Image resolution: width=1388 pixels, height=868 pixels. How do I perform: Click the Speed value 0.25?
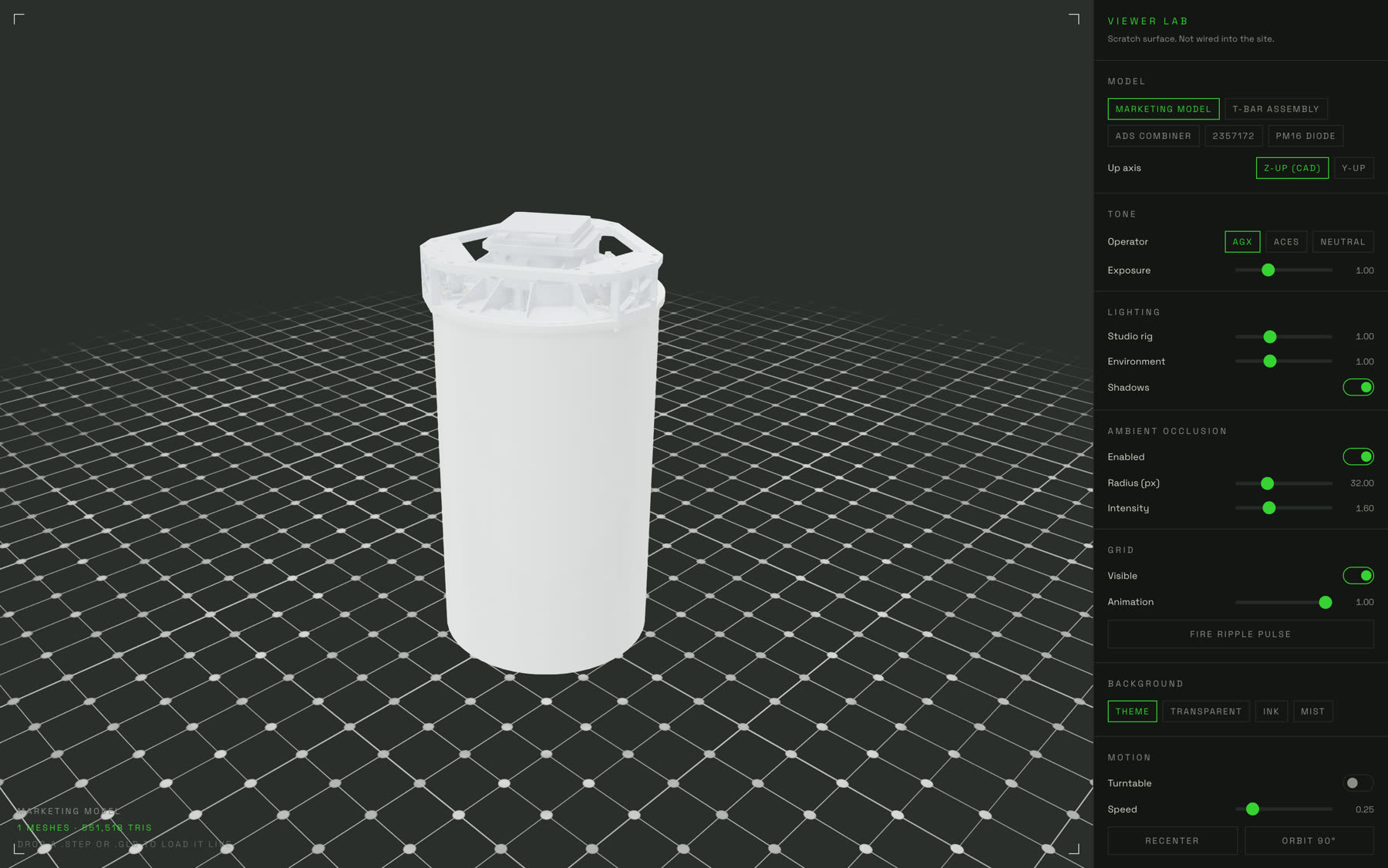(1364, 809)
